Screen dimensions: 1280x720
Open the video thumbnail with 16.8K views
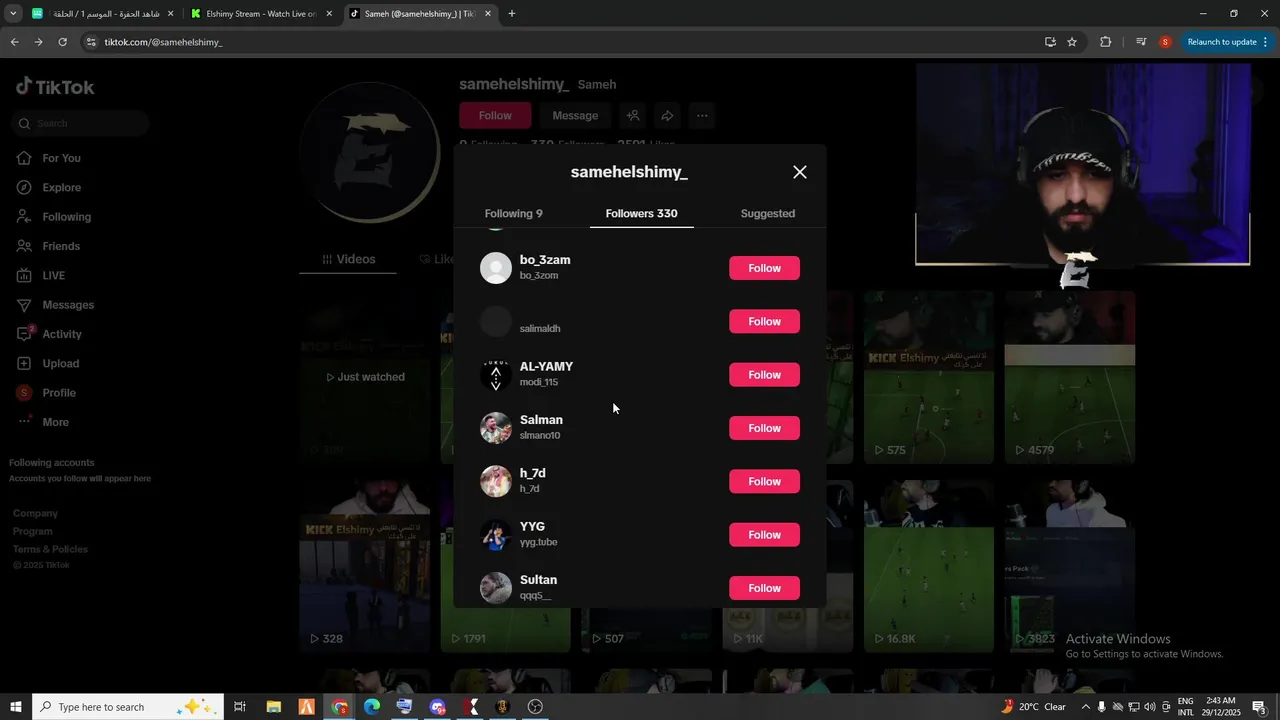(929, 566)
